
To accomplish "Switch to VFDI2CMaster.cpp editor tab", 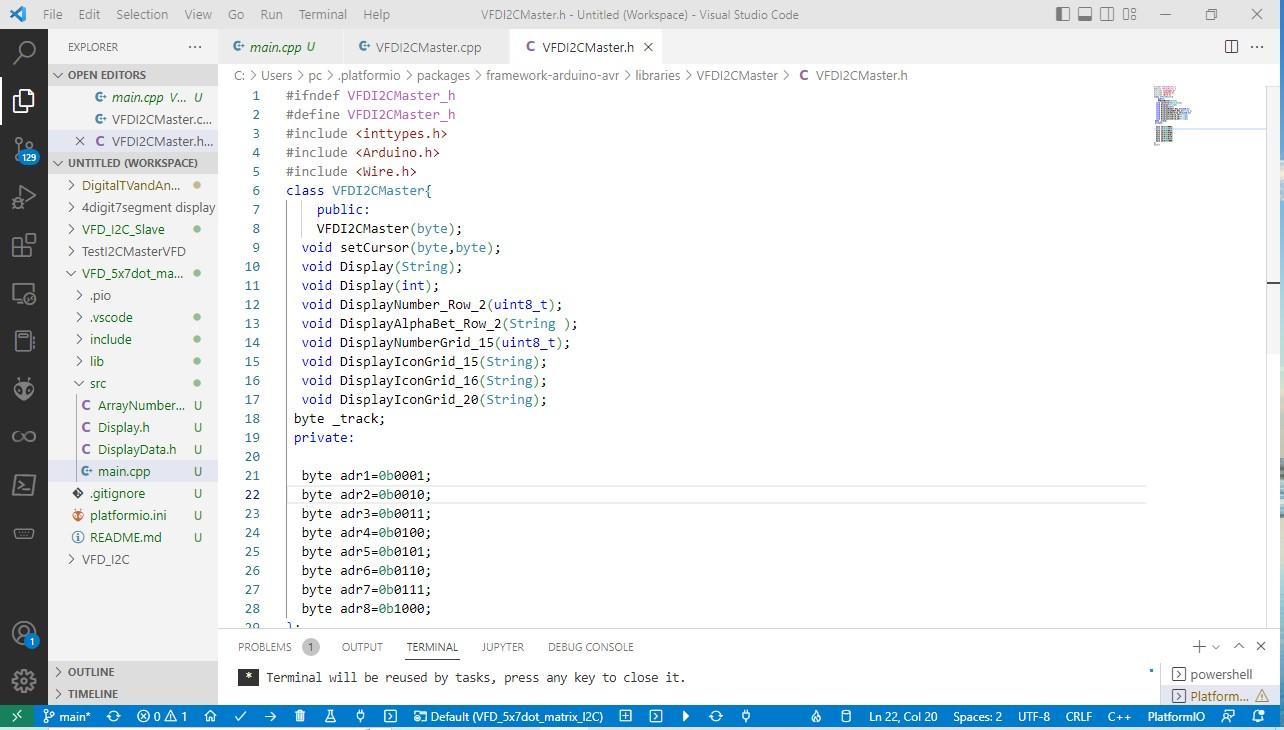I will 428,47.
